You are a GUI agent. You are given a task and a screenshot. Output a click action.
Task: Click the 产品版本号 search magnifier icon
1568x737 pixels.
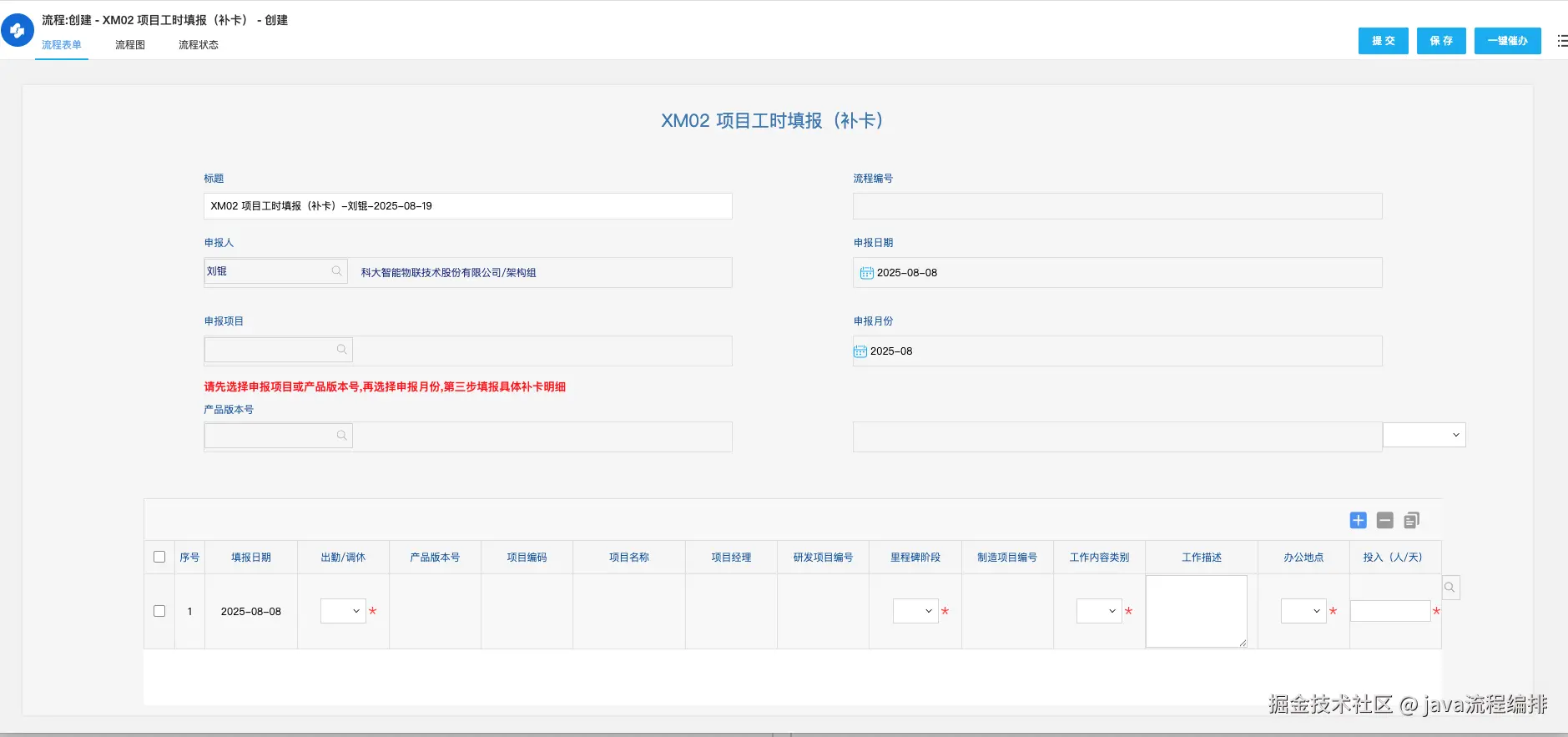click(341, 436)
